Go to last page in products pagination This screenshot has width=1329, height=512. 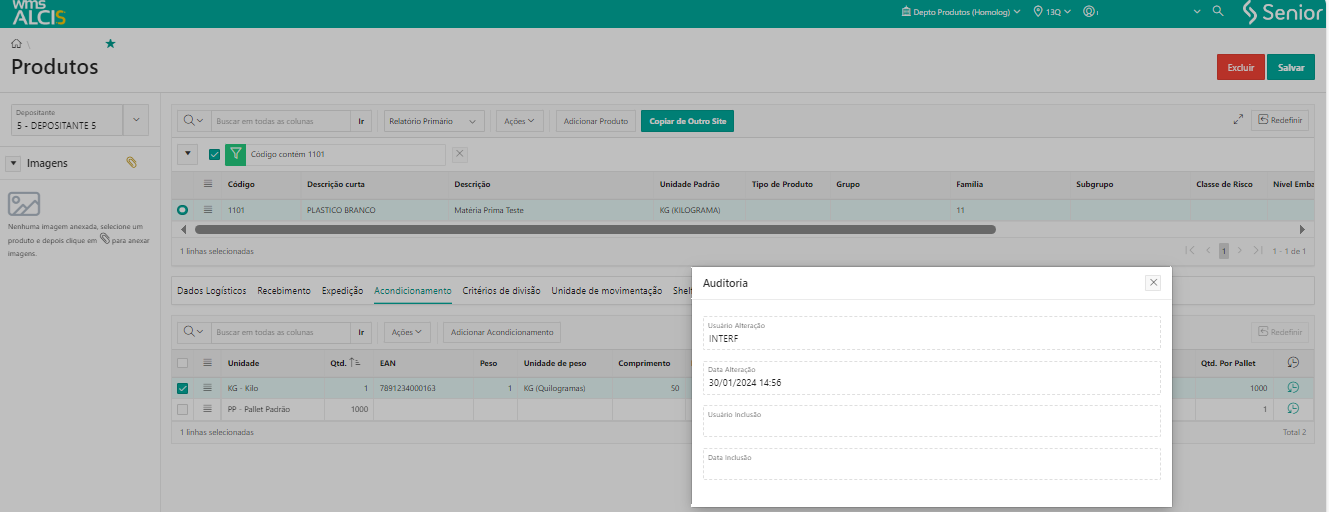pyautogui.click(x=1258, y=251)
